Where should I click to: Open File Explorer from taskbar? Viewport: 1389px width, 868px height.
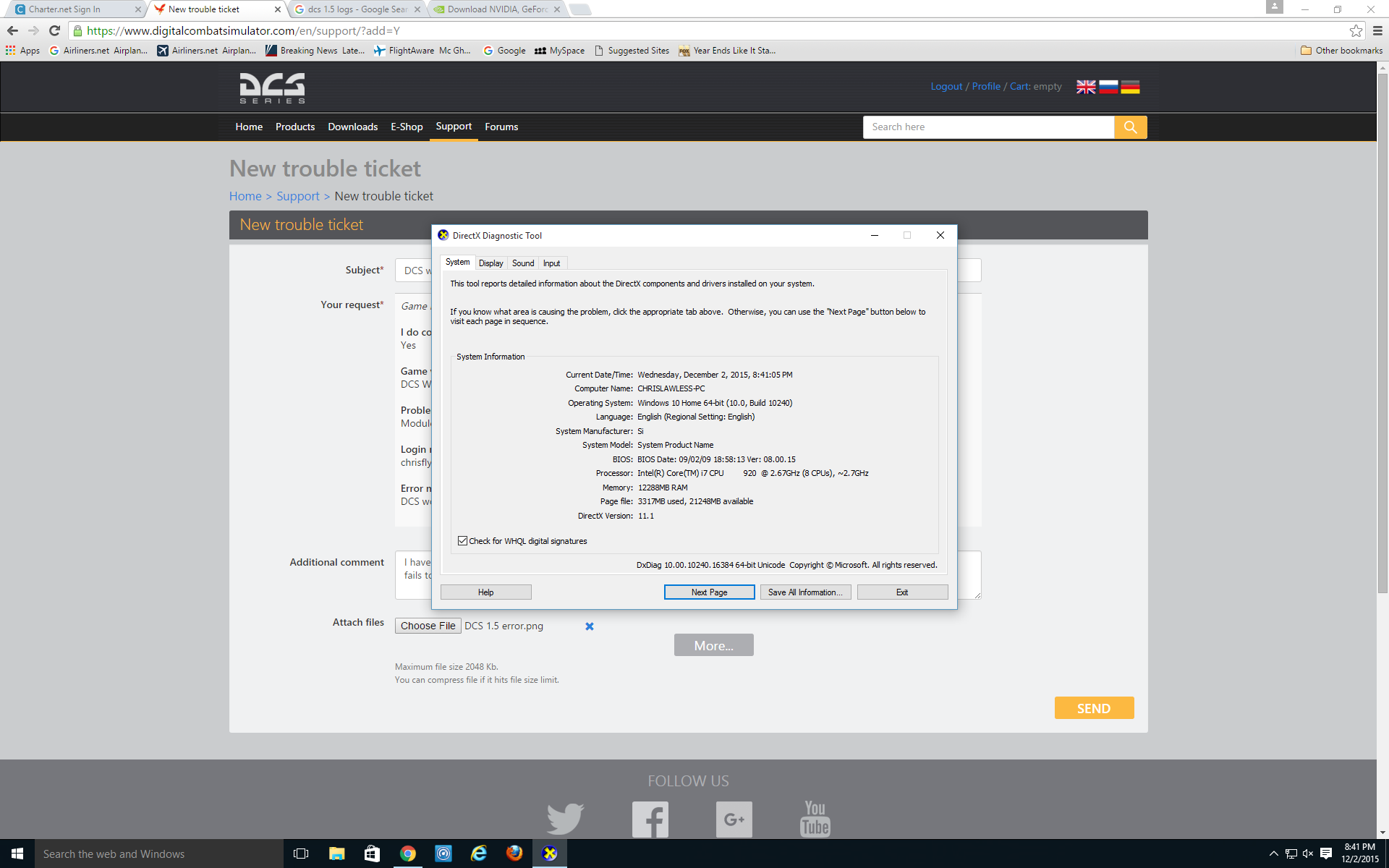click(336, 854)
